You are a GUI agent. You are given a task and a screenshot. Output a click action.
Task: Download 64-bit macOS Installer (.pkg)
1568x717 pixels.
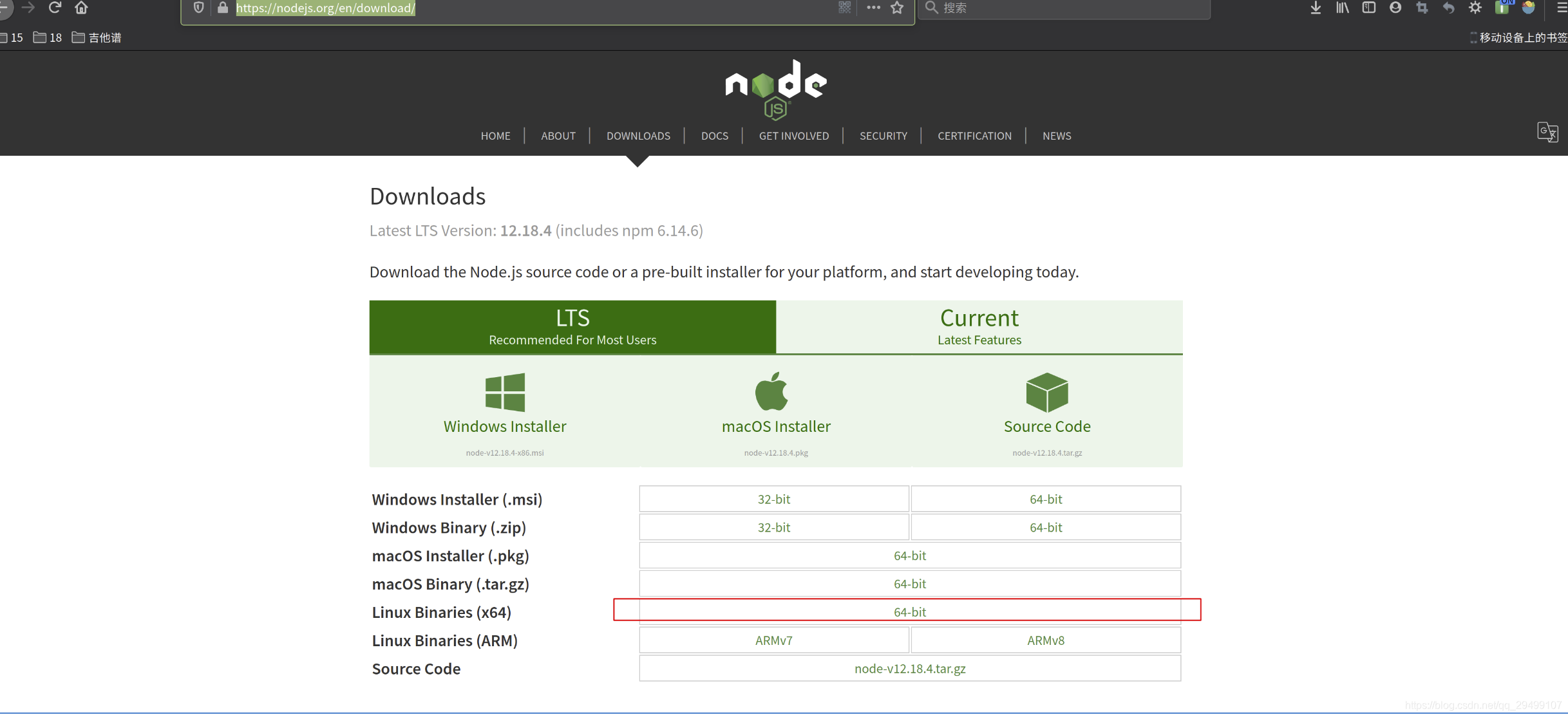pos(910,555)
